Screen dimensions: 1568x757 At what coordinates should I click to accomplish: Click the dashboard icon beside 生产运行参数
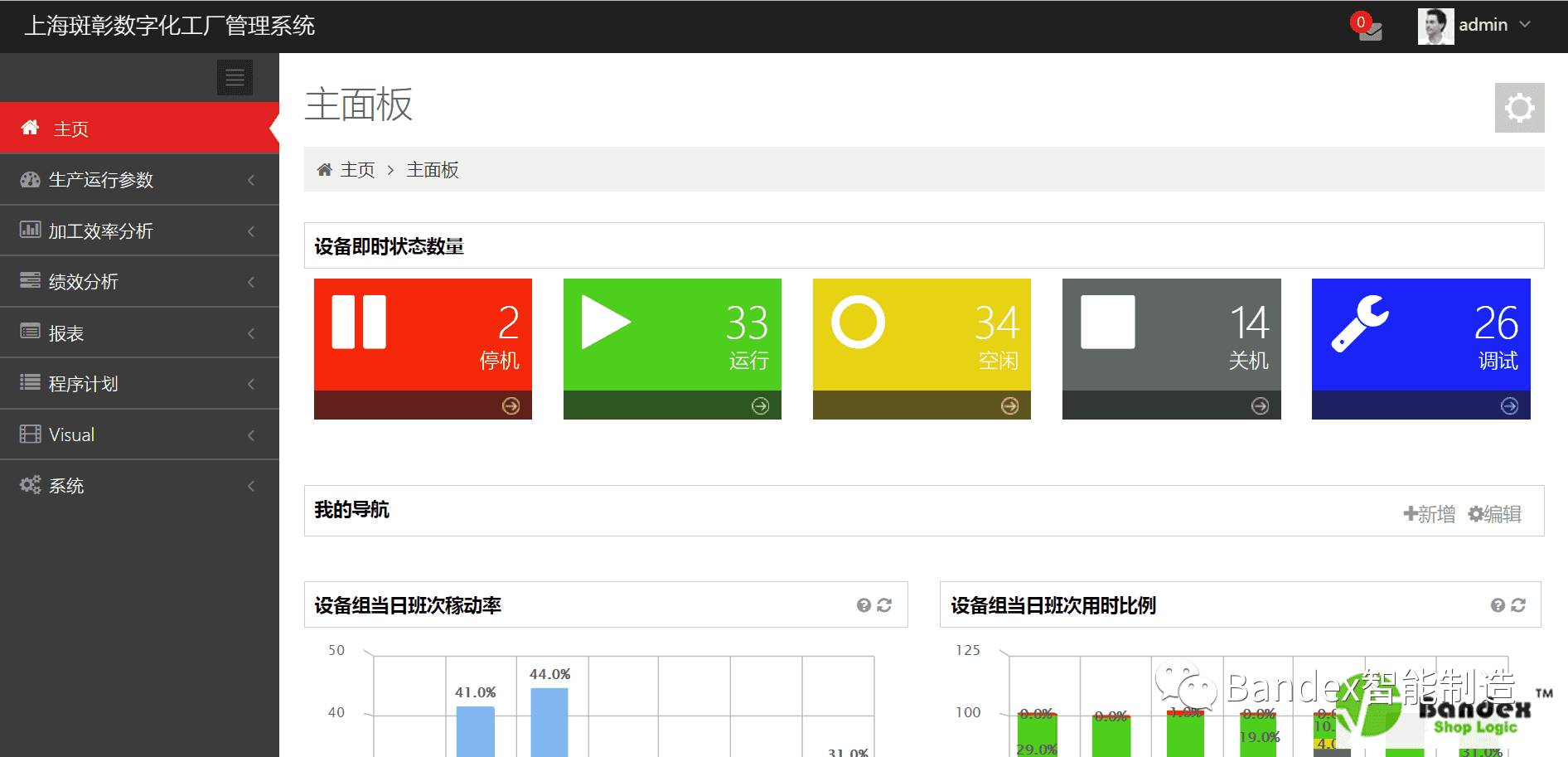pos(31,179)
